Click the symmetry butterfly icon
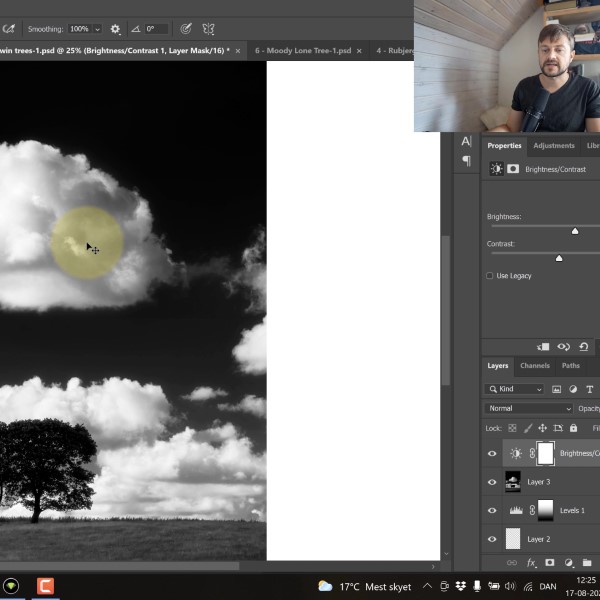The width and height of the screenshot is (600, 600). [208, 29]
